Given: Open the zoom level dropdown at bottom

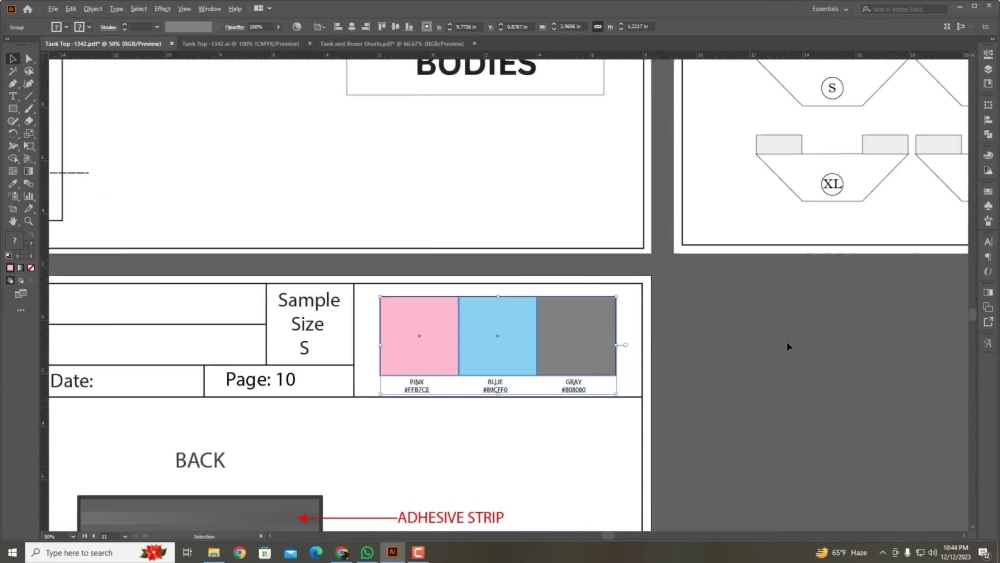Looking at the screenshot, I should pyautogui.click(x=72, y=536).
